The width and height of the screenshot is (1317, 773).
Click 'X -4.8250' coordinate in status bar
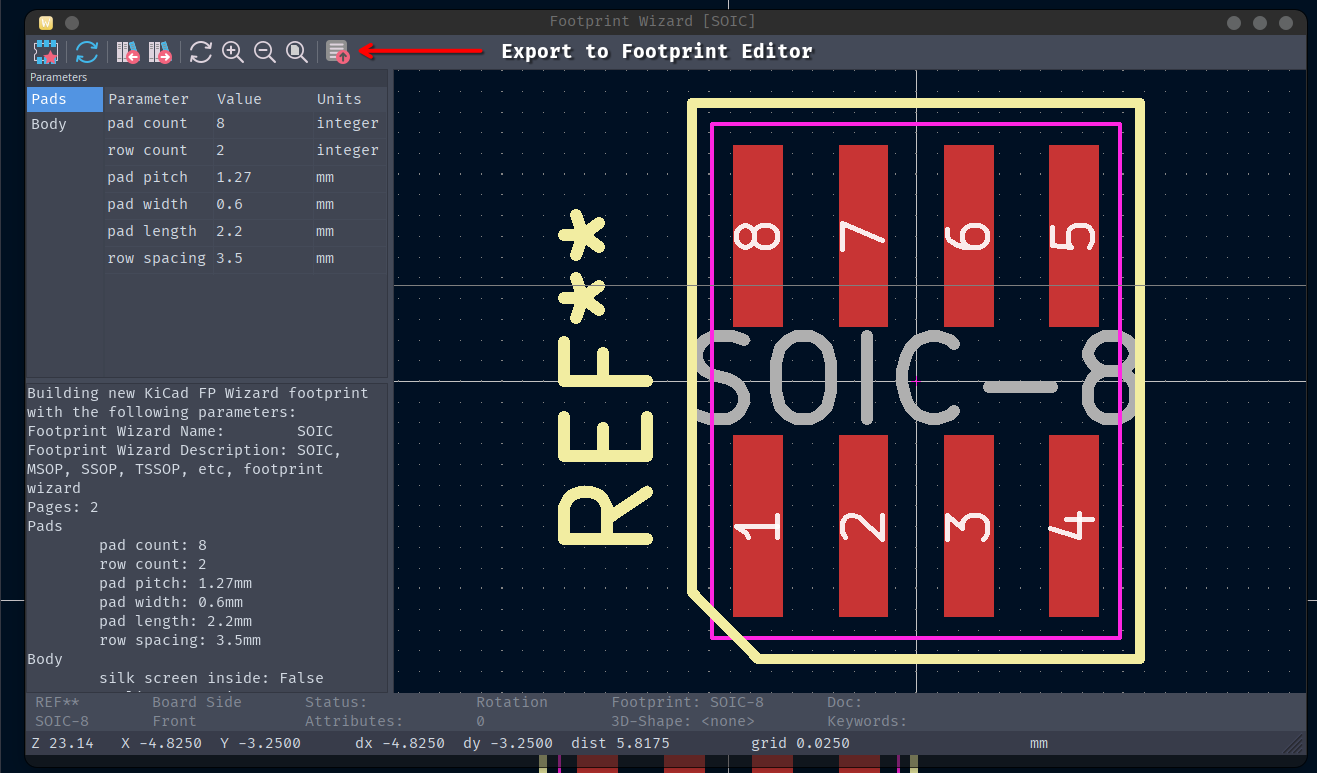[x=161, y=743]
